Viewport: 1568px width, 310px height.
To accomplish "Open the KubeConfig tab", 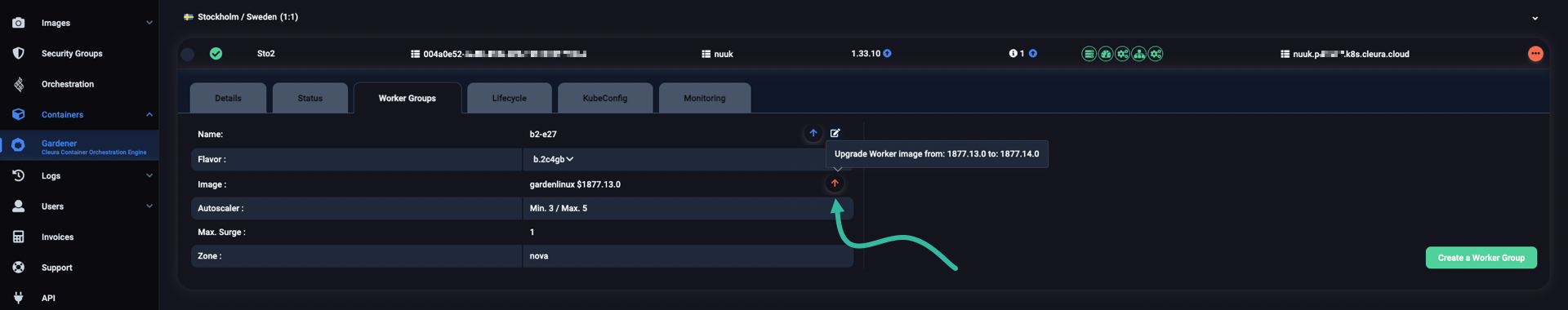I will [605, 98].
